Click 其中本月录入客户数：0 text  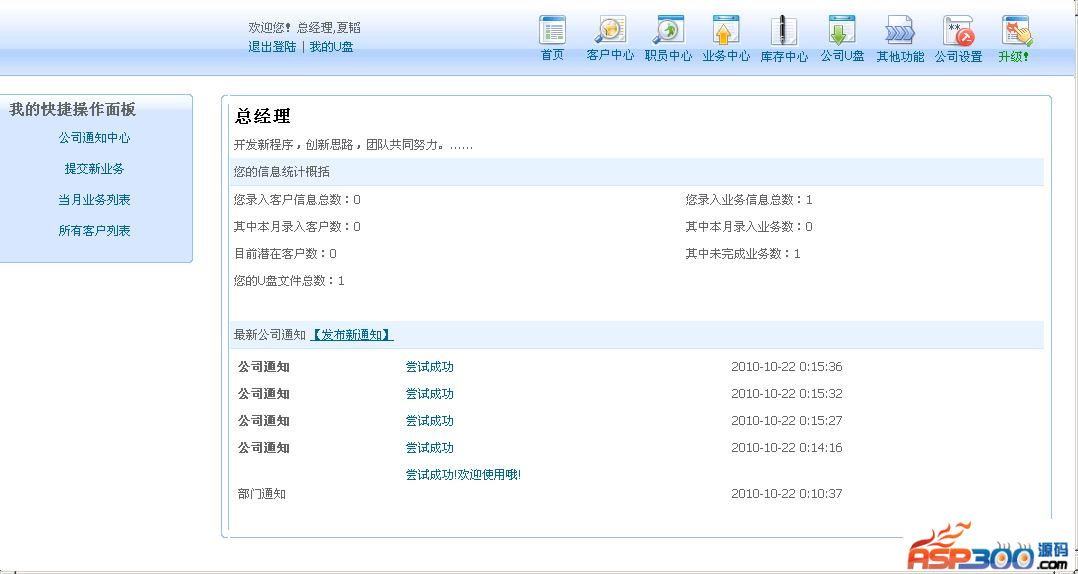pyautogui.click(x=297, y=226)
